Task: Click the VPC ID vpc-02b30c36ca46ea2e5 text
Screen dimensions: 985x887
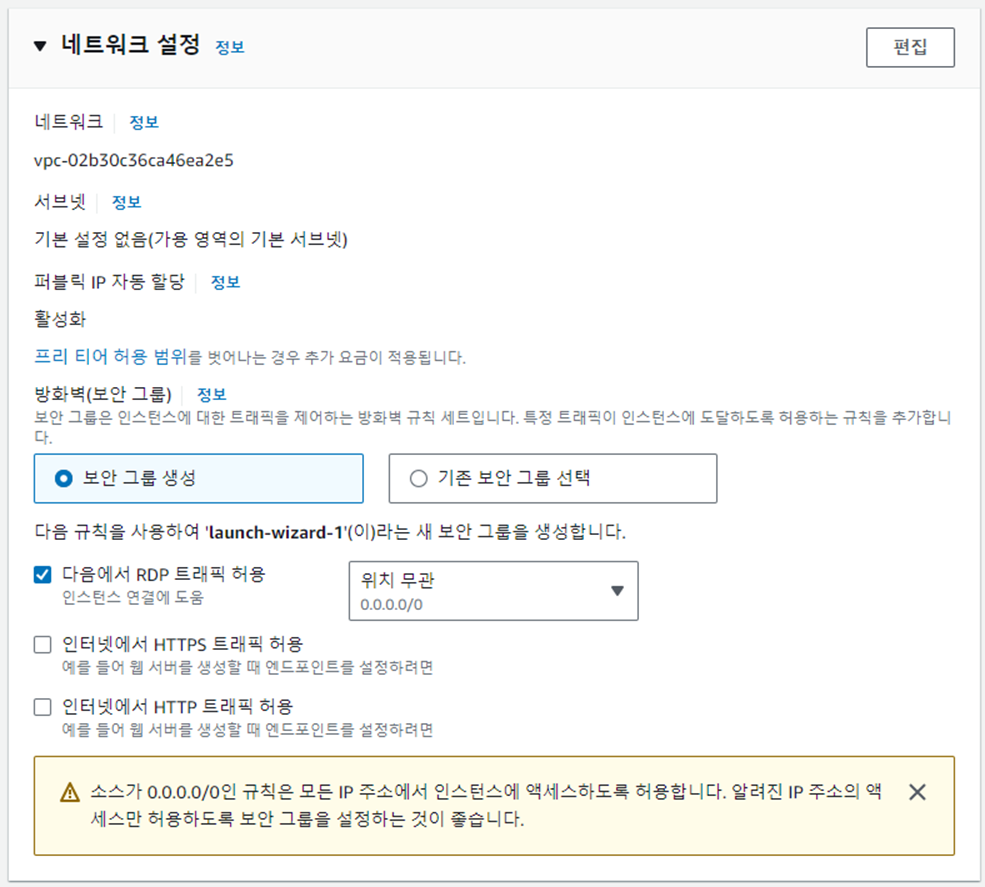Action: 134,161
